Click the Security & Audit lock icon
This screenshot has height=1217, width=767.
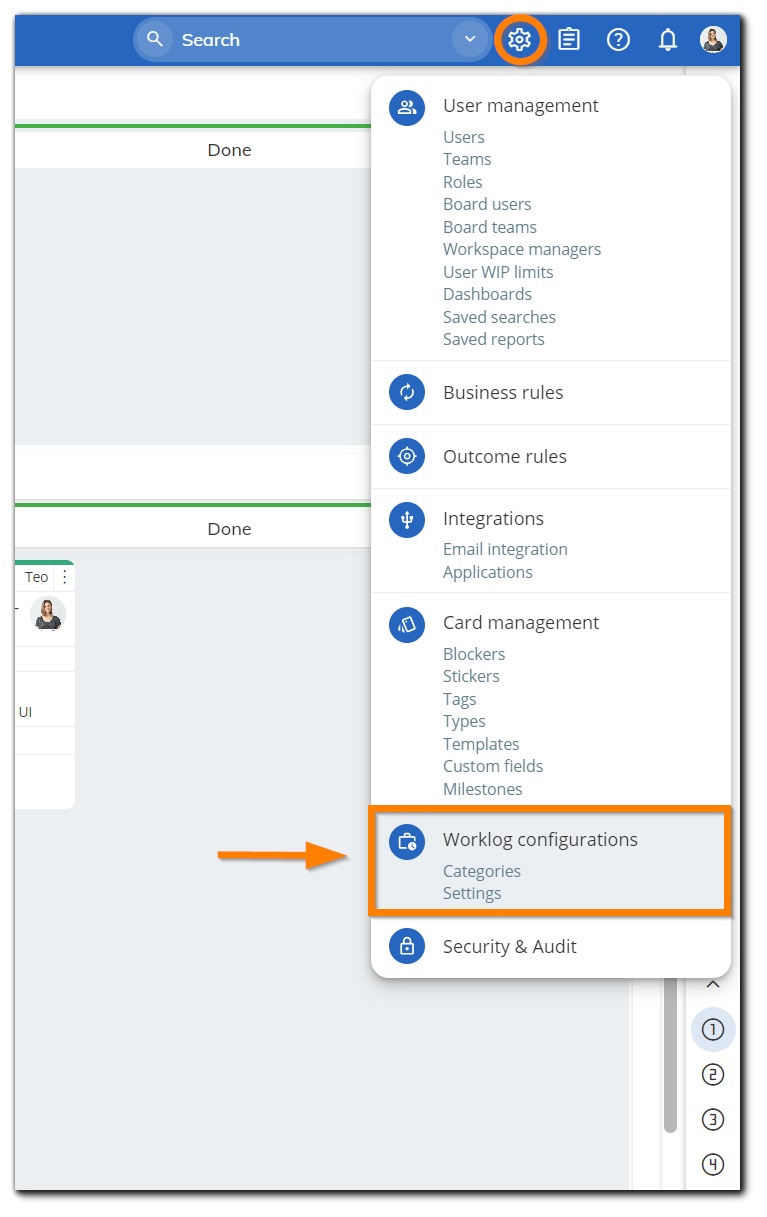[x=406, y=947]
